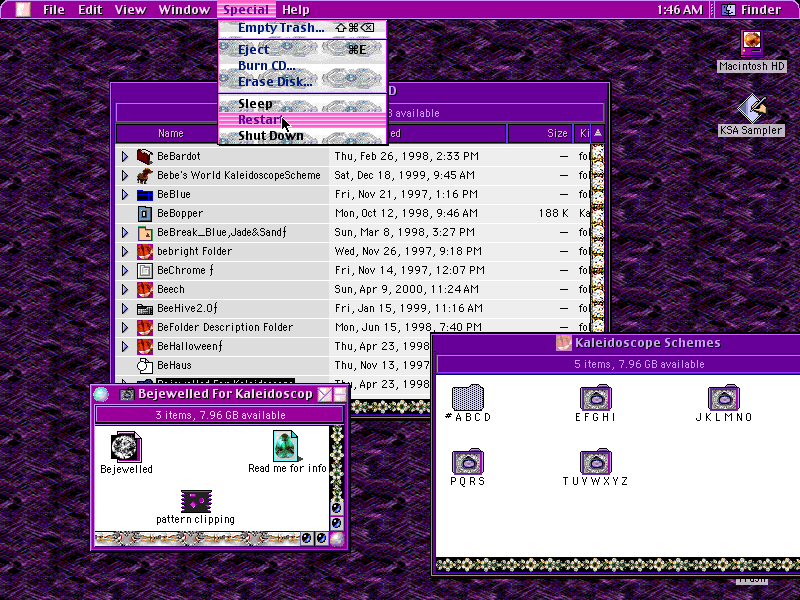
Task: Select the pattern clipping icon
Action: [196, 501]
